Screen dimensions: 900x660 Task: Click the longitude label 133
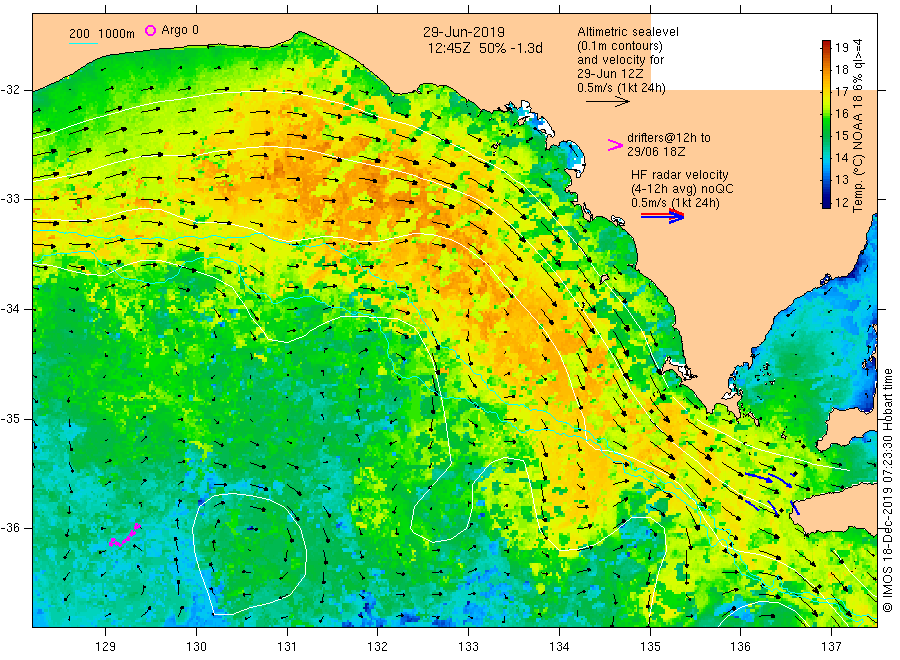tap(468, 647)
